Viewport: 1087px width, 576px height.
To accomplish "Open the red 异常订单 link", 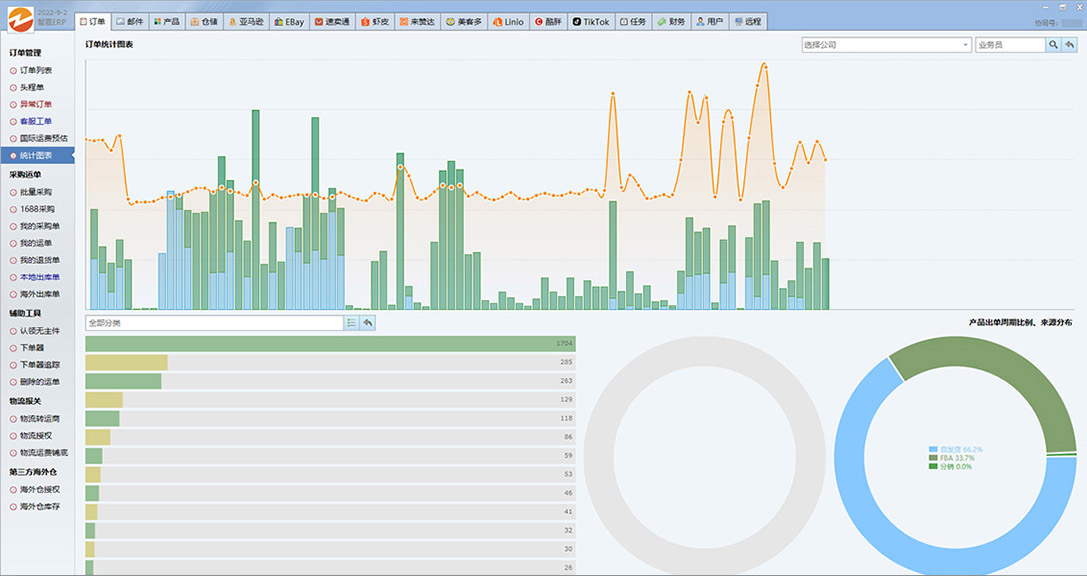I will (x=35, y=104).
